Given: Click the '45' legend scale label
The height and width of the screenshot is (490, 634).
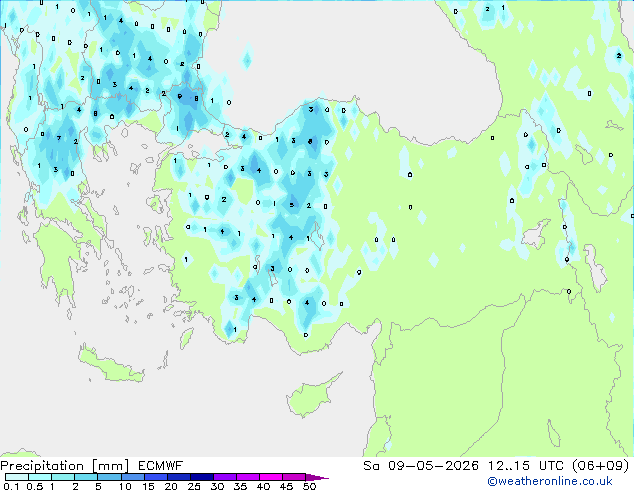Looking at the screenshot, I should (x=286, y=486).
